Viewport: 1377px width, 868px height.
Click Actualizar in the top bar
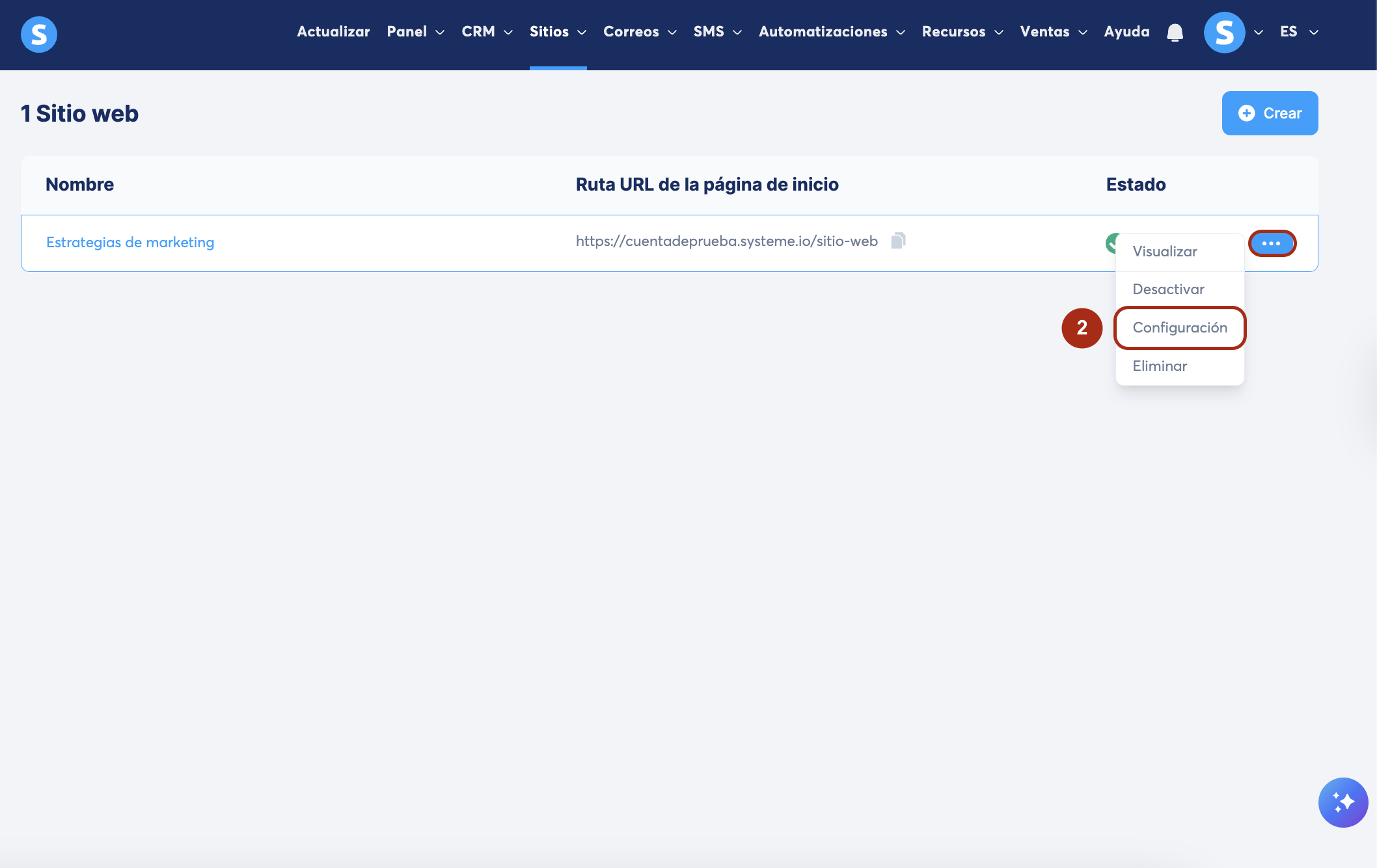[333, 32]
